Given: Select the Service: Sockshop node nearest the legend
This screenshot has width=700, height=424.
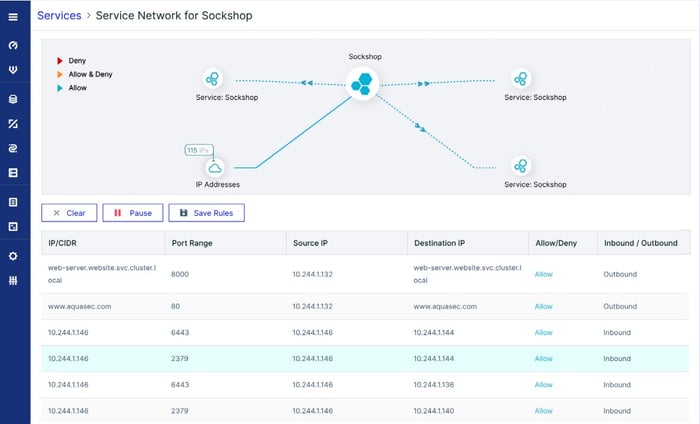Looking at the screenshot, I should click(212, 79).
